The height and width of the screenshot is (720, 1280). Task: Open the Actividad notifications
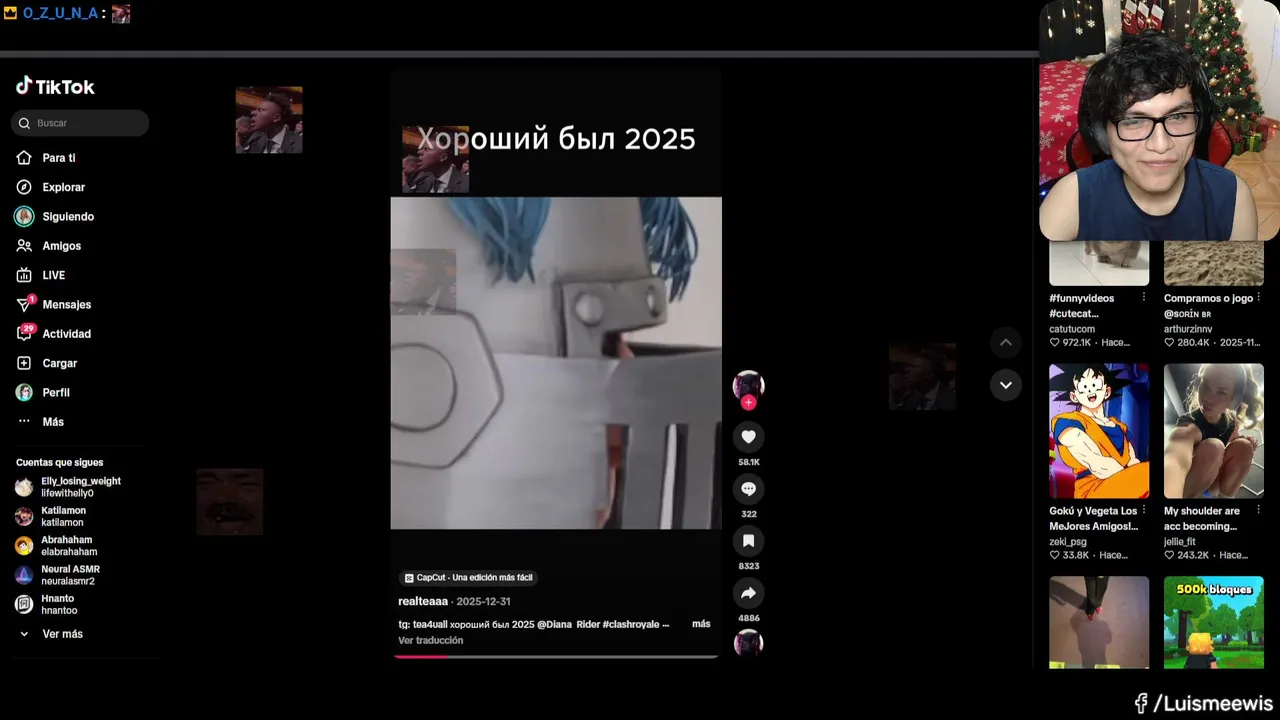(54, 334)
